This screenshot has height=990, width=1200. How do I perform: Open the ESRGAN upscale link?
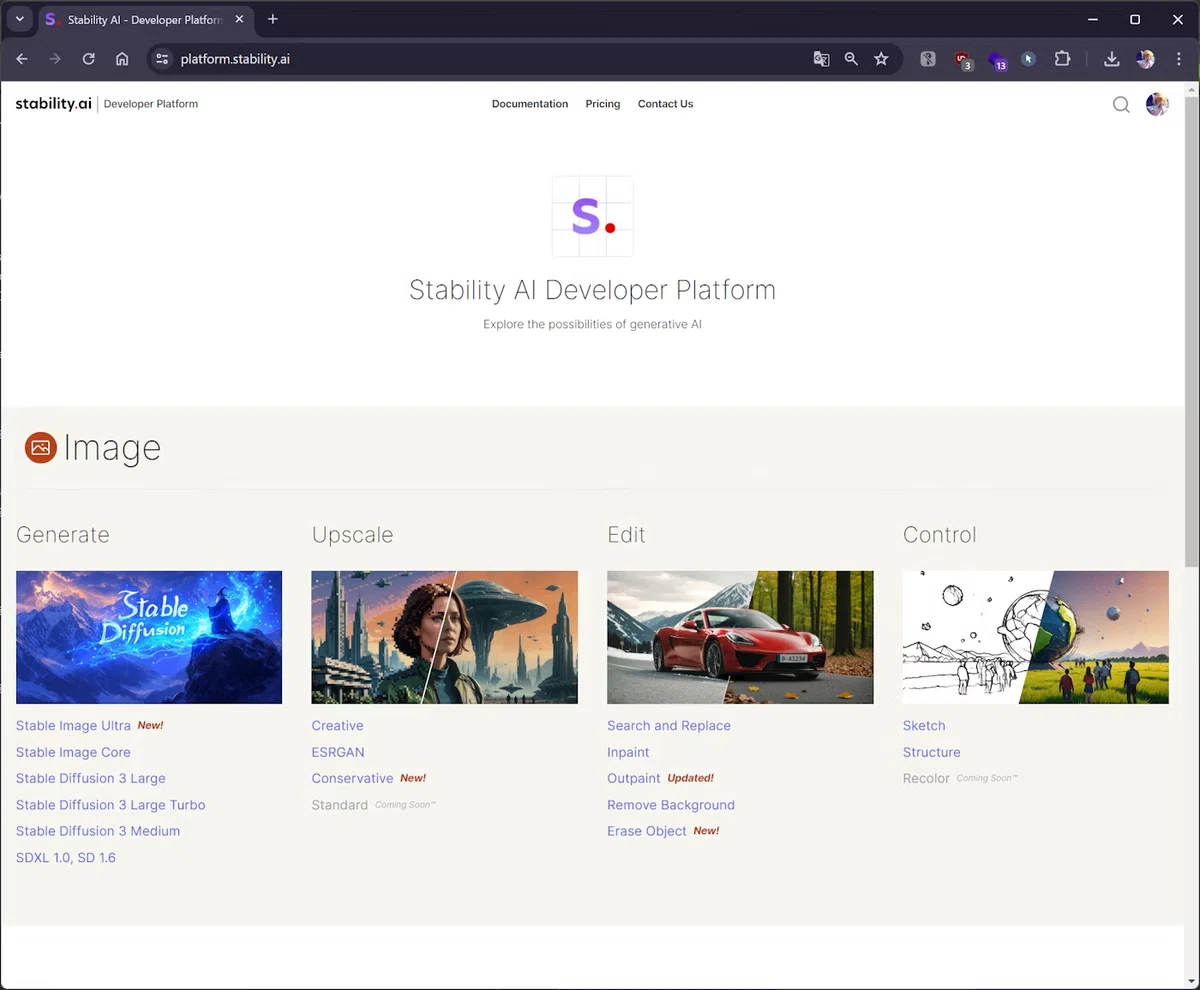[338, 752]
